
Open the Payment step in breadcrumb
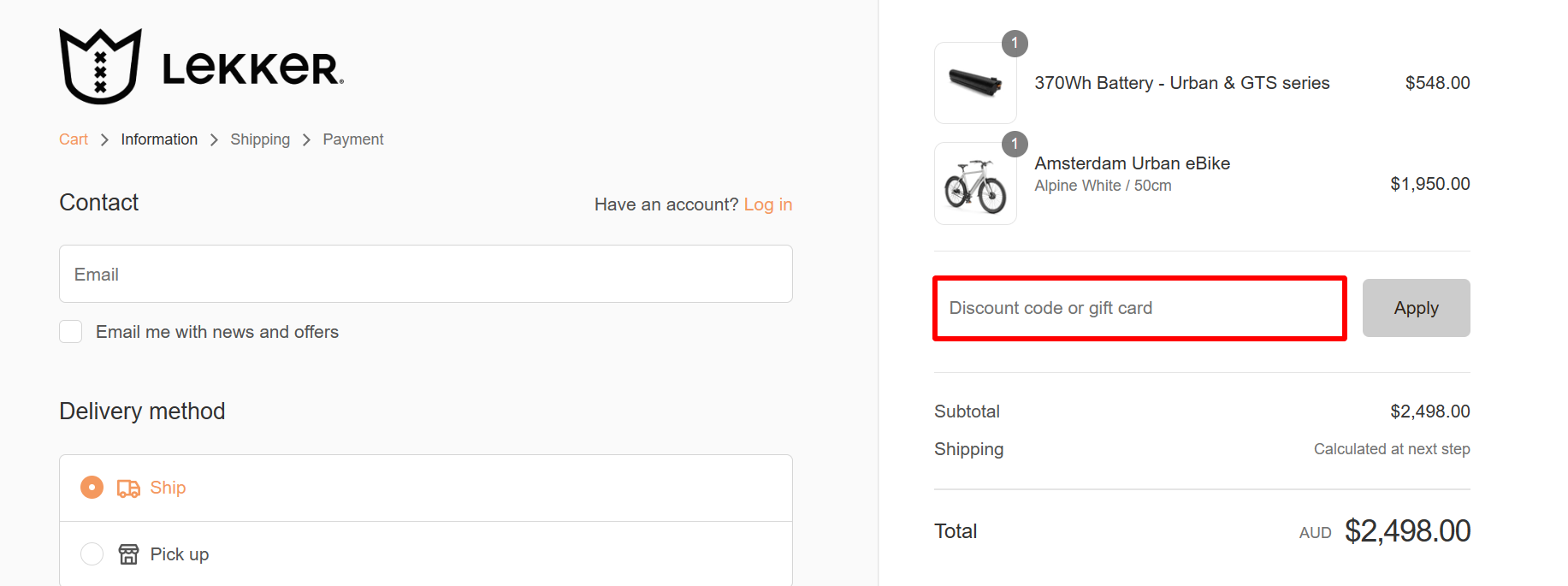click(x=353, y=139)
